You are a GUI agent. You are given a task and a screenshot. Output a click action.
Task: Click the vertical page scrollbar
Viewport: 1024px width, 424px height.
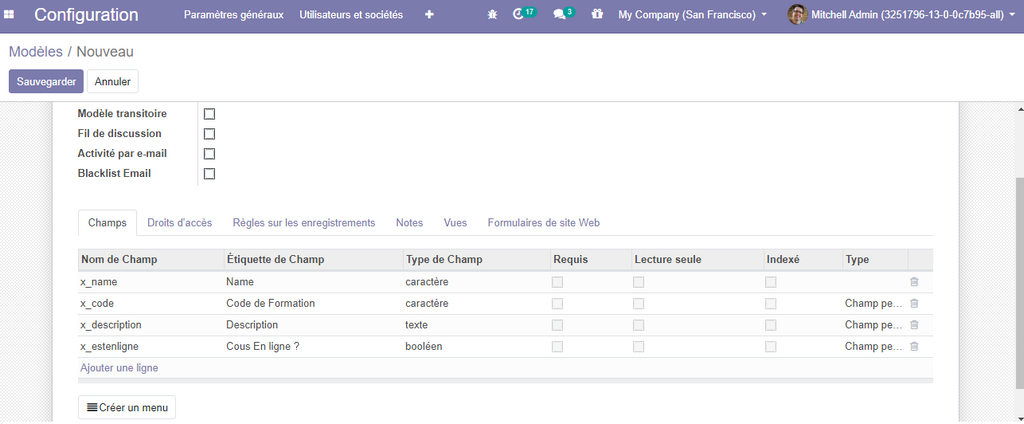click(1018, 280)
